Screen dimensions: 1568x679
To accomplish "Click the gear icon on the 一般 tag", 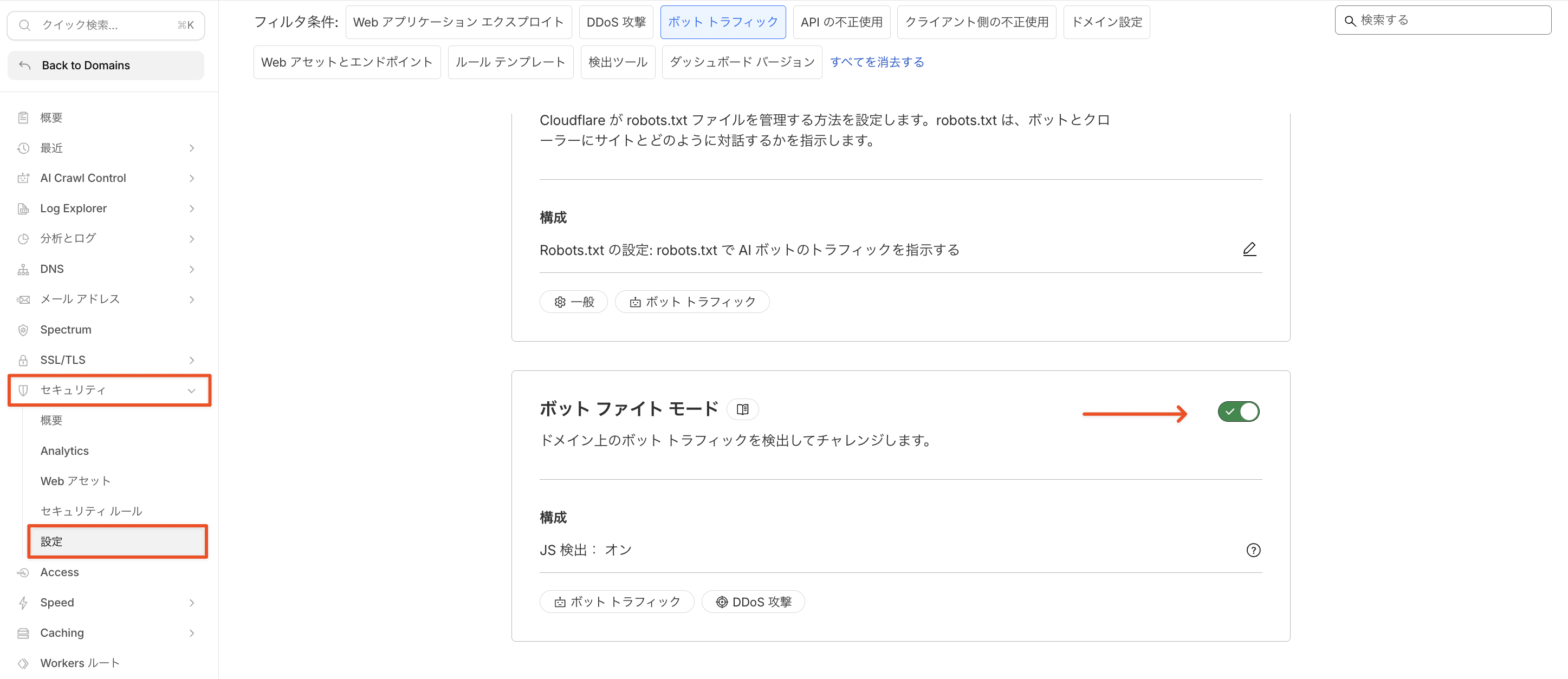I will point(560,301).
